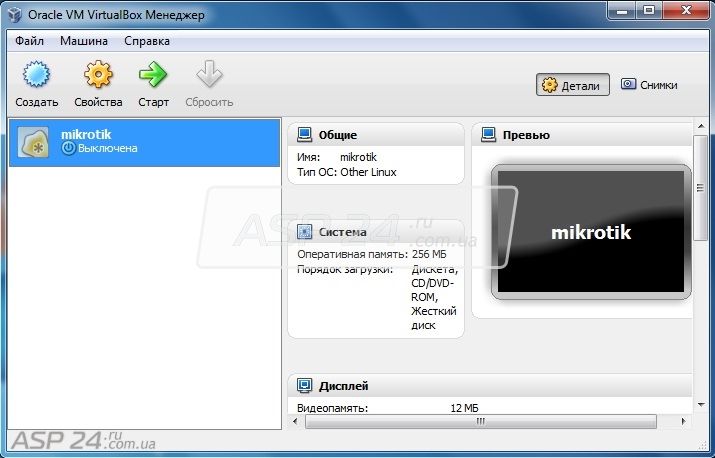The image size is (715, 458).
Task: Click the Тип ОС value Other Linux
Action: click(368, 172)
